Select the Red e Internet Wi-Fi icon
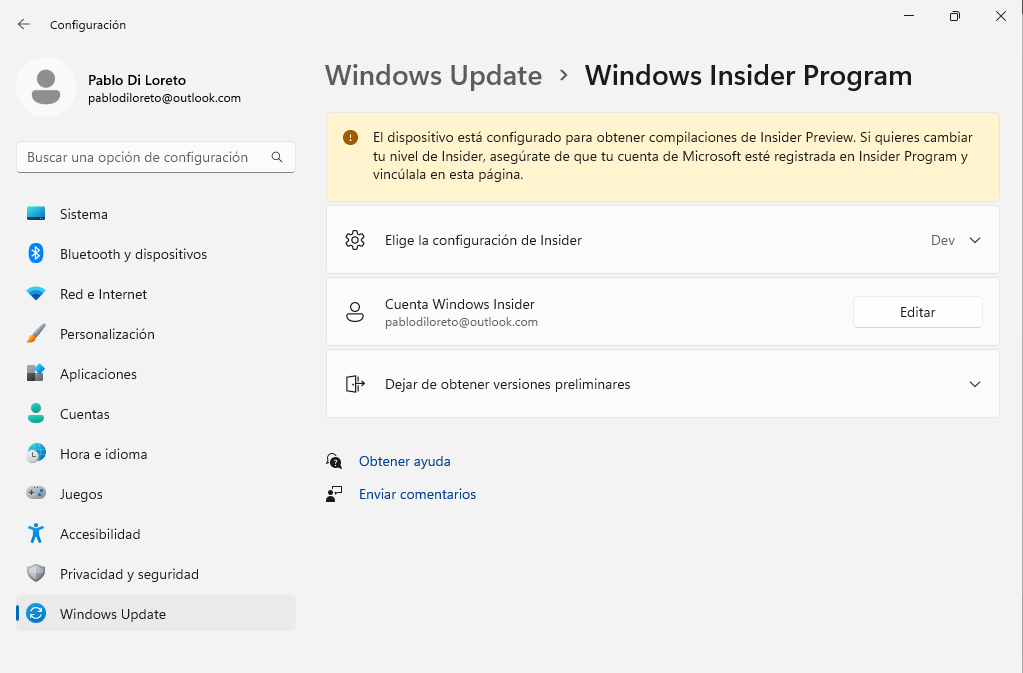Viewport: 1023px width, 673px height. pyautogui.click(x=36, y=294)
